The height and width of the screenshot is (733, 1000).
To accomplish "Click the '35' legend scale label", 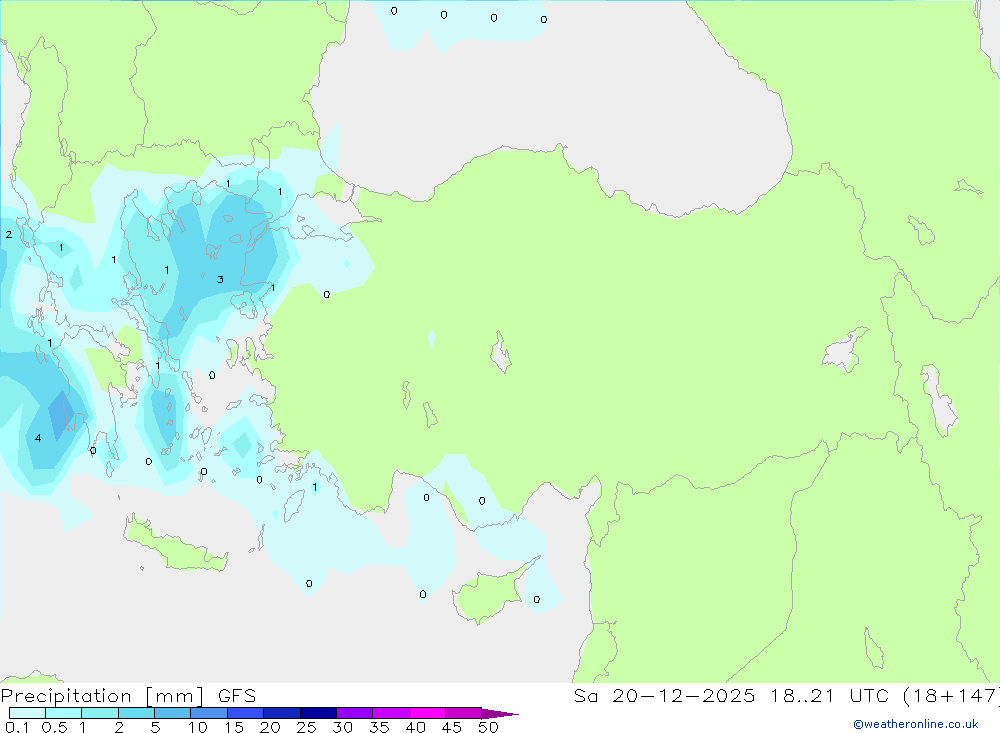I will pos(379,727).
